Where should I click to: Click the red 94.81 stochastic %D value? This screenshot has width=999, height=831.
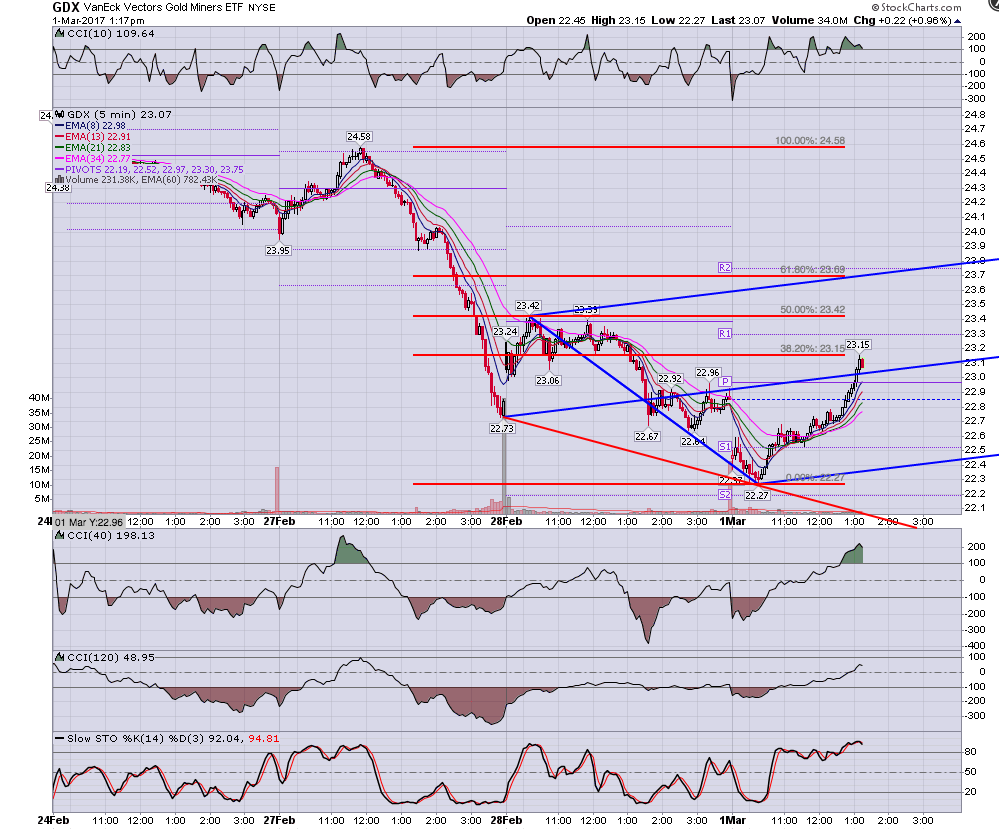point(263,739)
